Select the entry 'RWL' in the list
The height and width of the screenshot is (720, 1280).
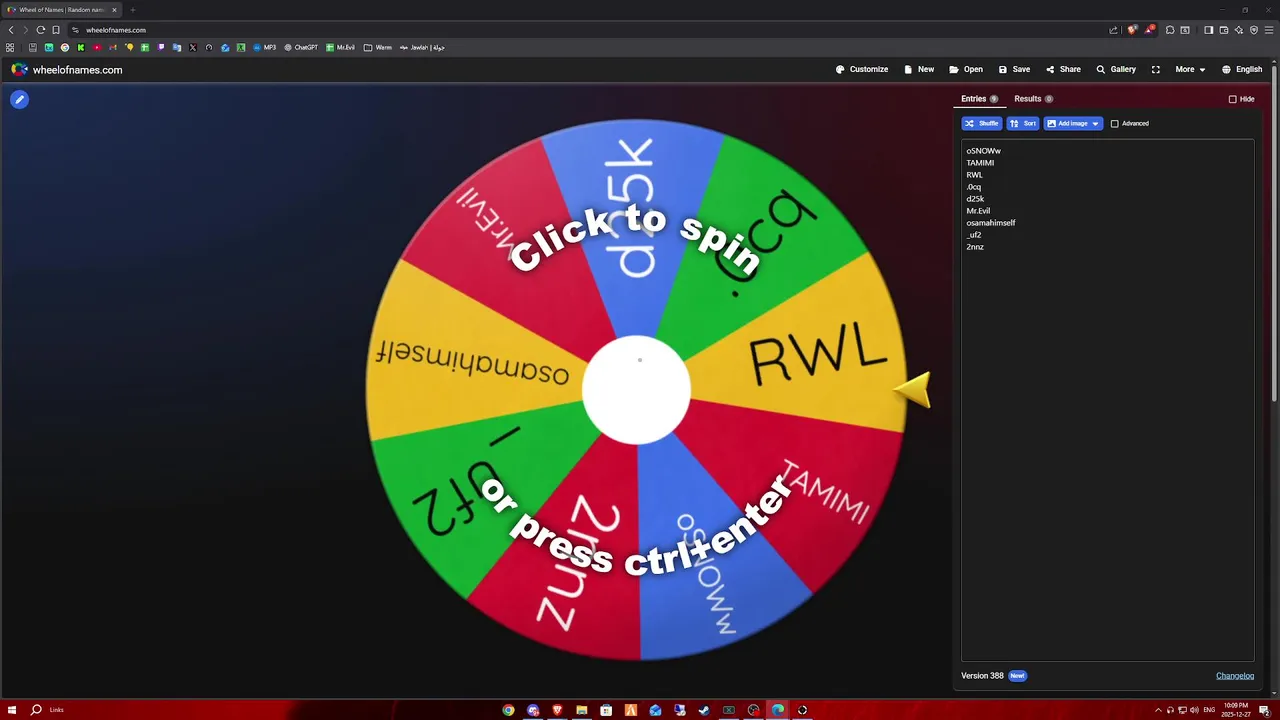pos(974,175)
